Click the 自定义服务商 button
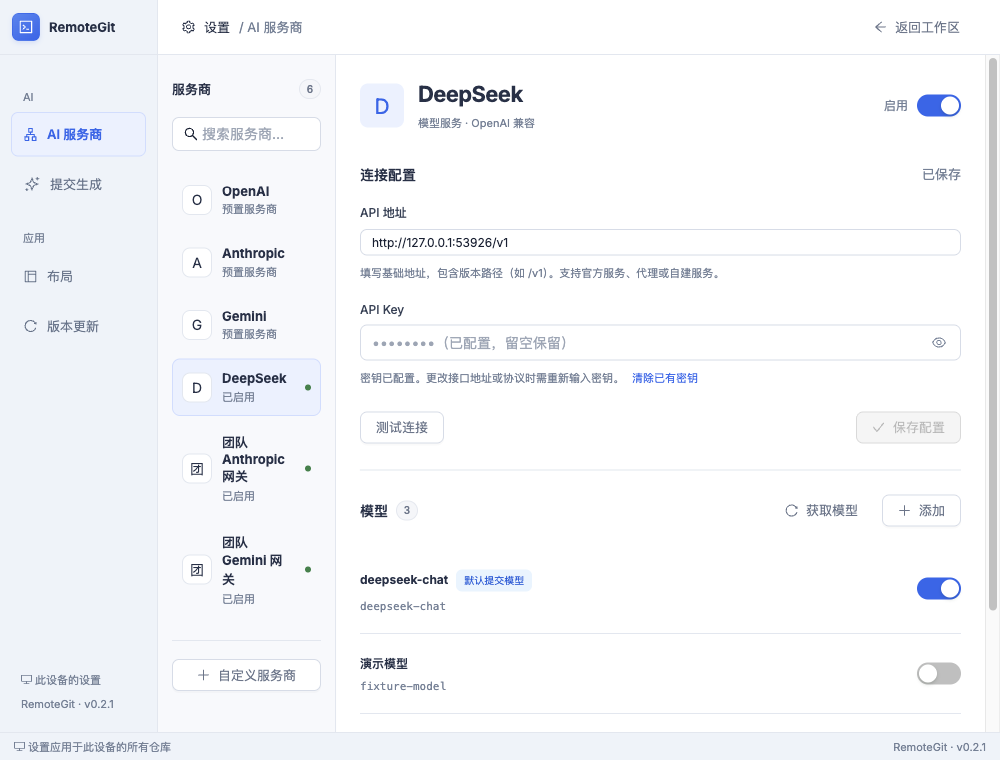This screenshot has width=1000, height=760. (246, 675)
